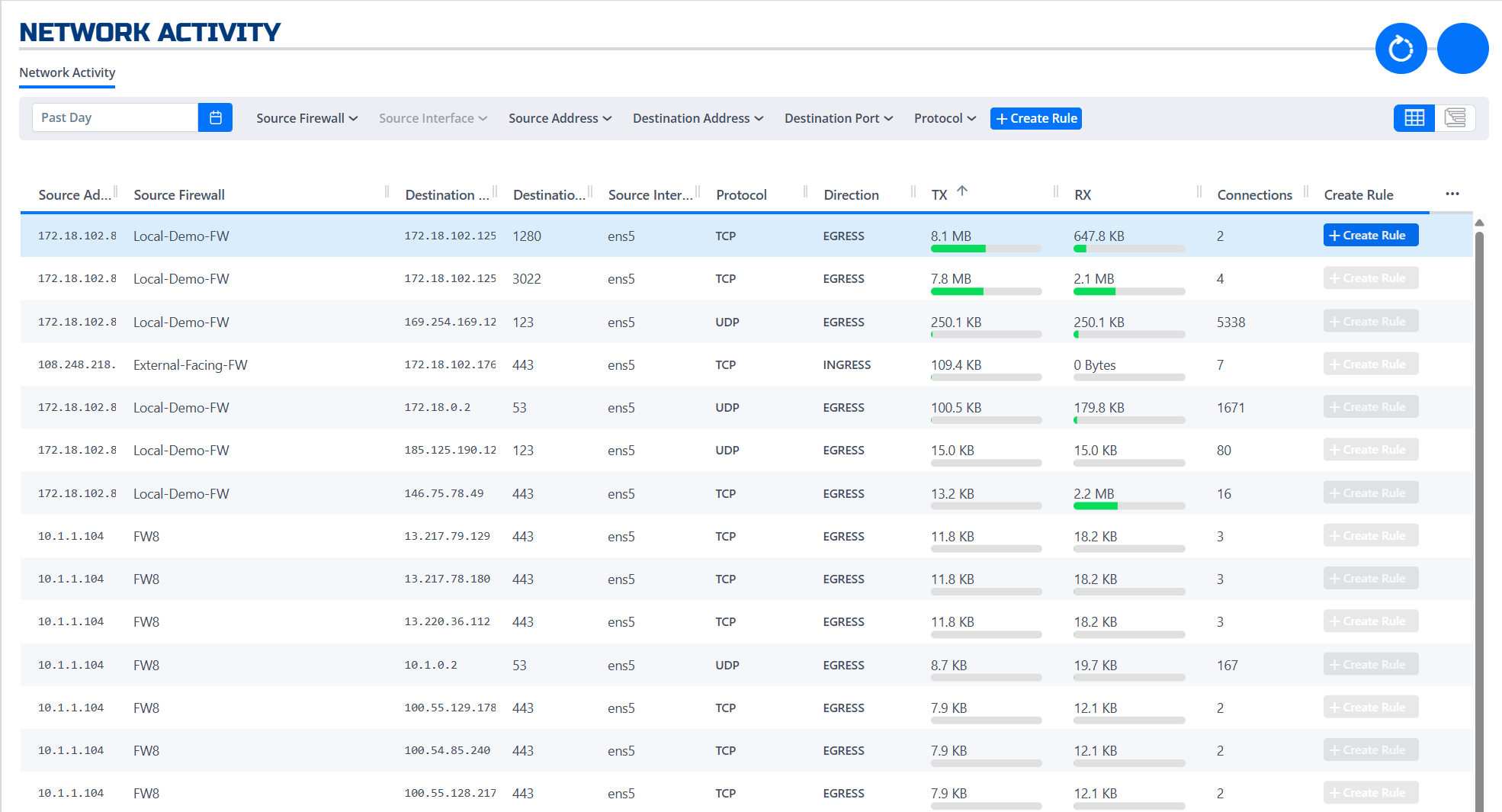This screenshot has height=812, width=1502.
Task: Select destination address 100.54.85.240
Action: 447,750
